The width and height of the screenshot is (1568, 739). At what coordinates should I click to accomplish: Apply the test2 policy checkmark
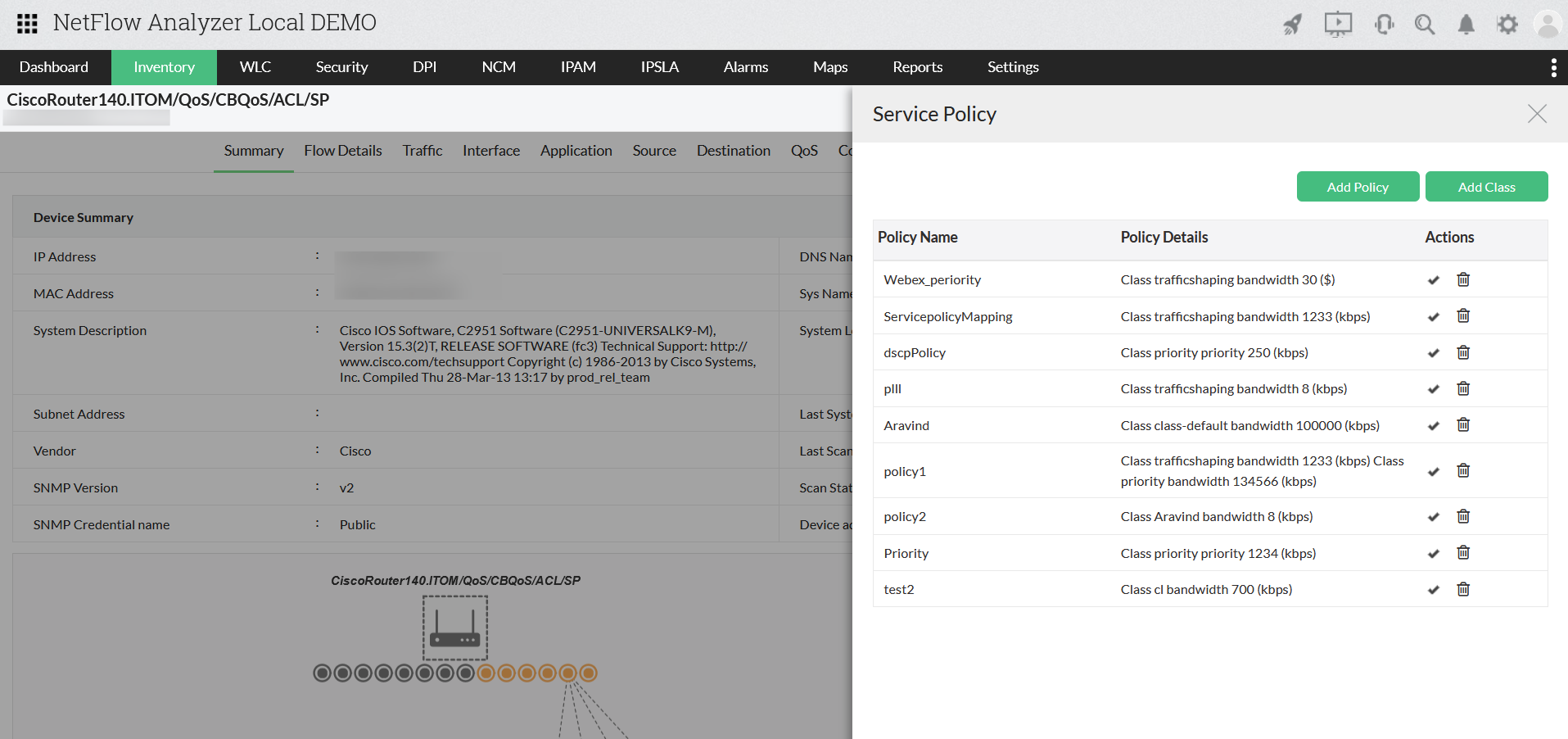point(1433,590)
